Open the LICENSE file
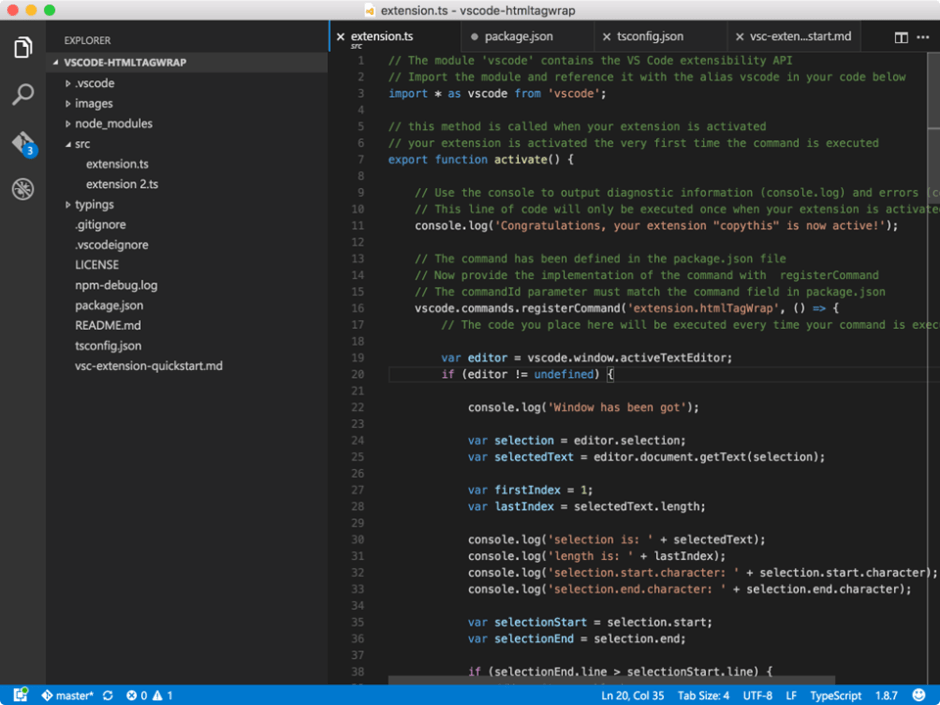 point(97,265)
